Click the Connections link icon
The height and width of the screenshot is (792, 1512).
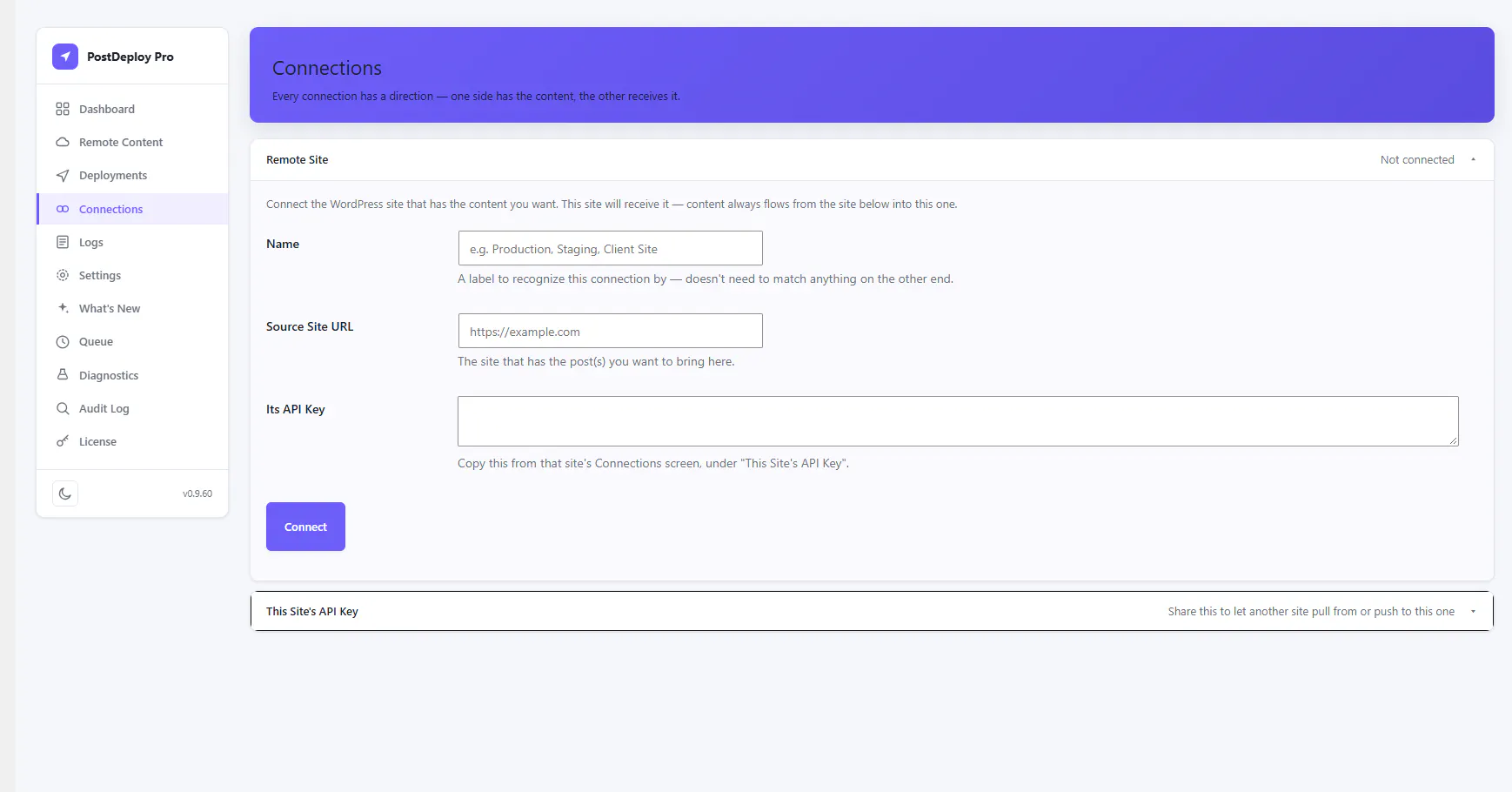[63, 209]
